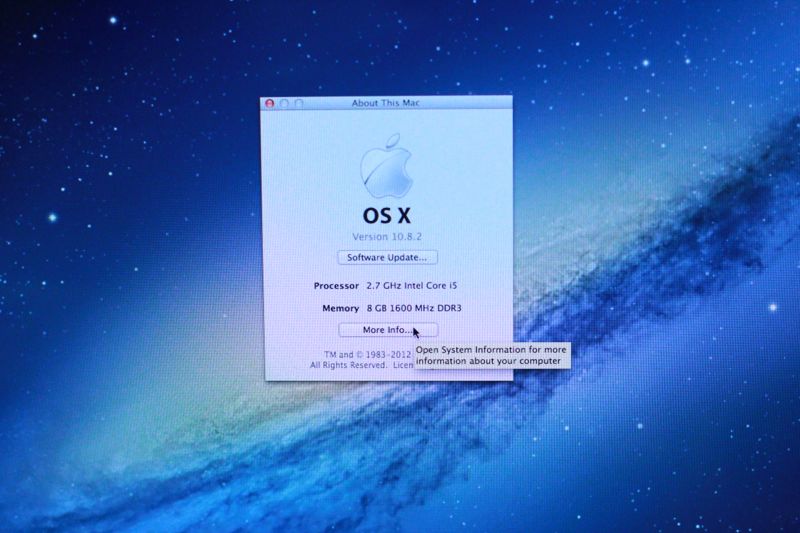
Task: Click the About This Mac title text
Action: 386,103
